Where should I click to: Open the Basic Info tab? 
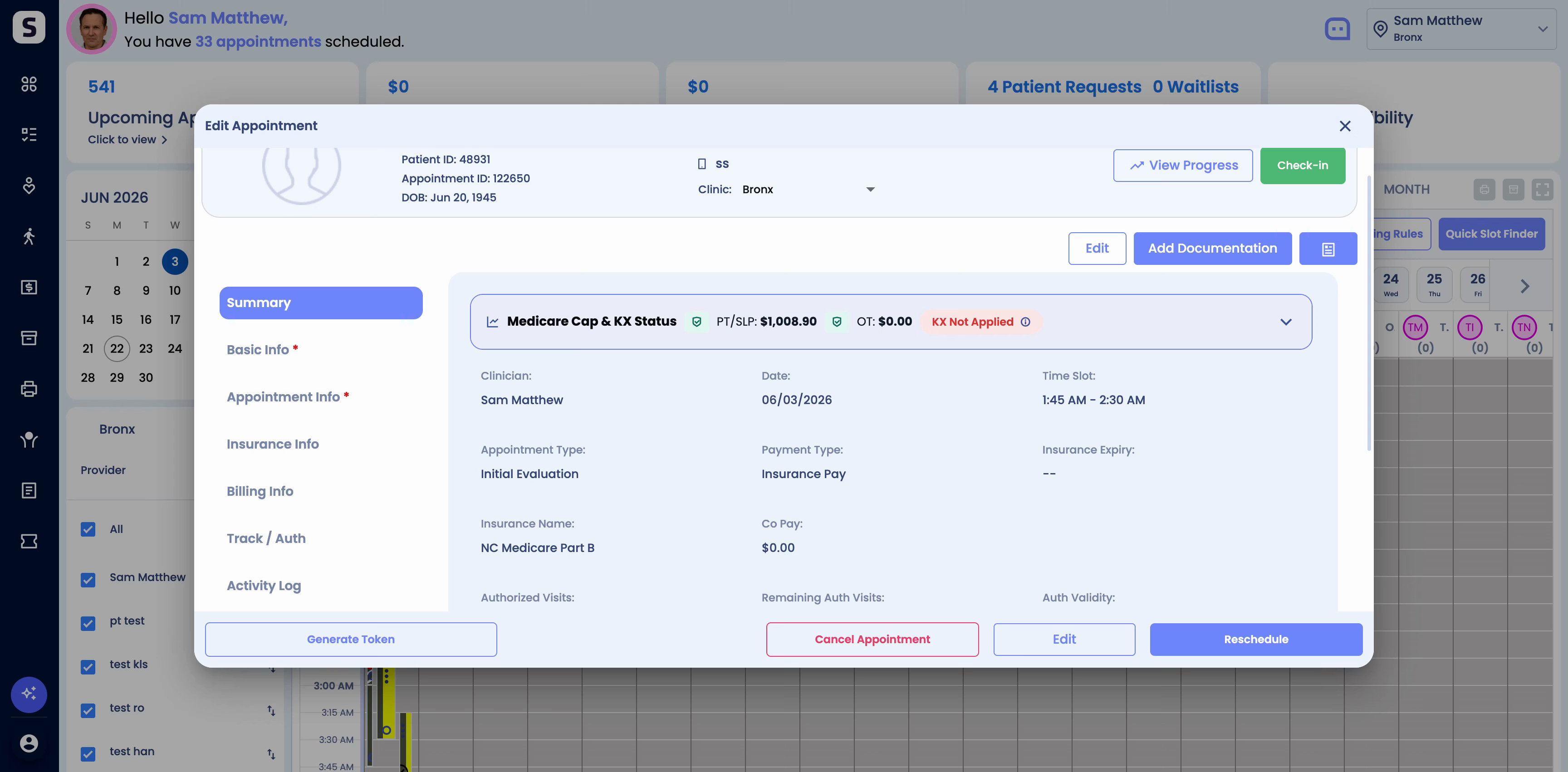262,350
